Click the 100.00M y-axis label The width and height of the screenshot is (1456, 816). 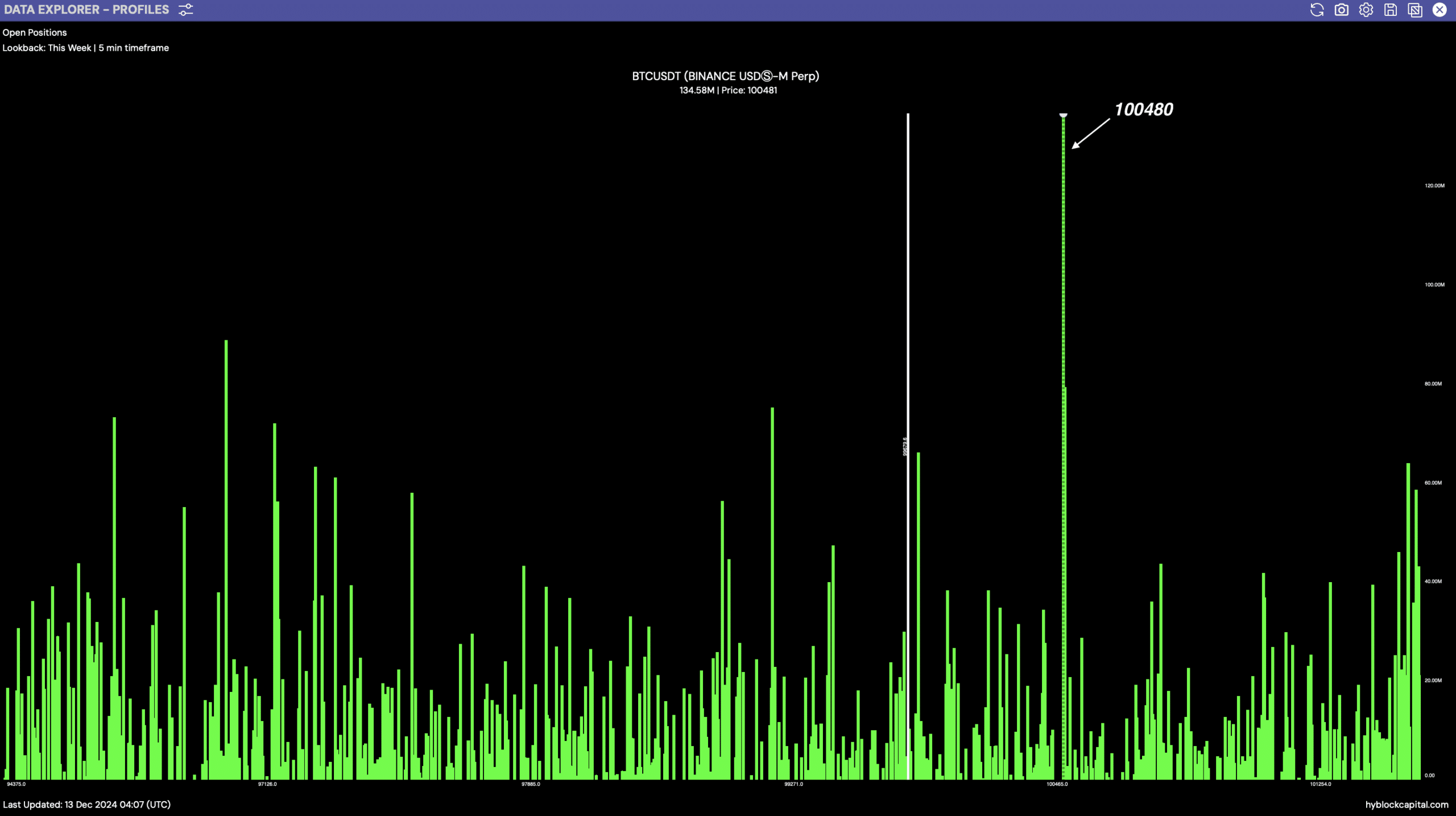1434,285
